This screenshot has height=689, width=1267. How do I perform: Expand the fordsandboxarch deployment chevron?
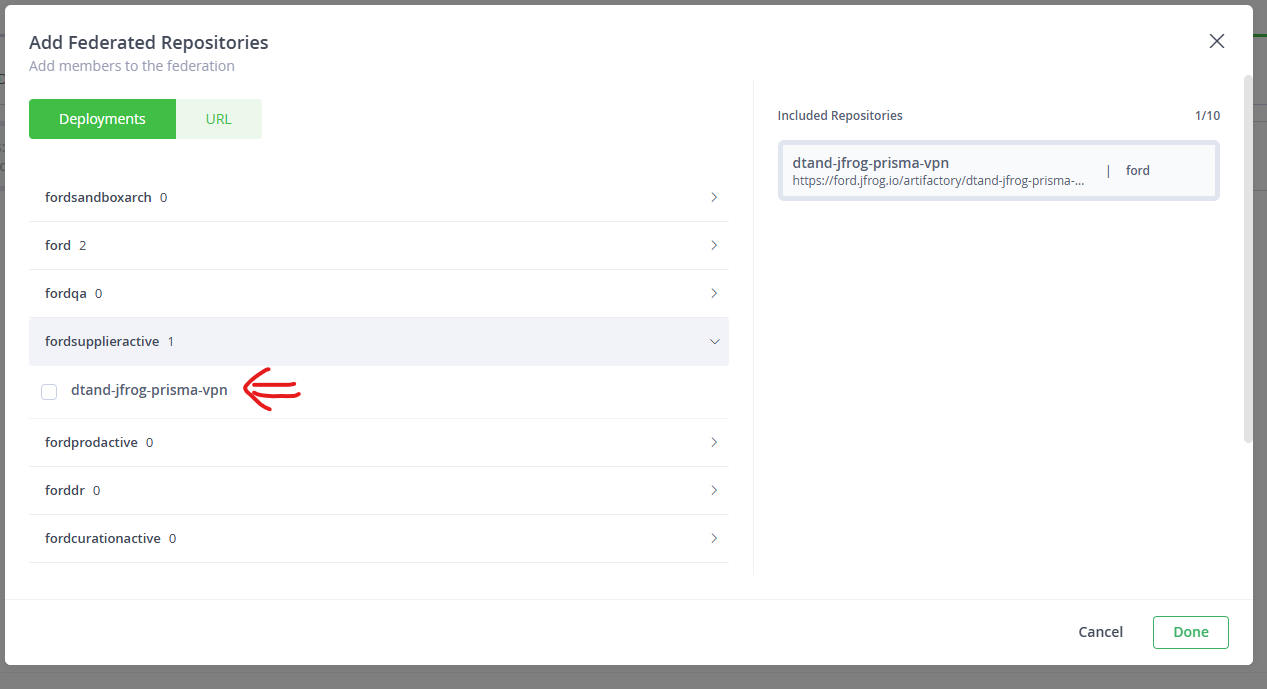714,197
